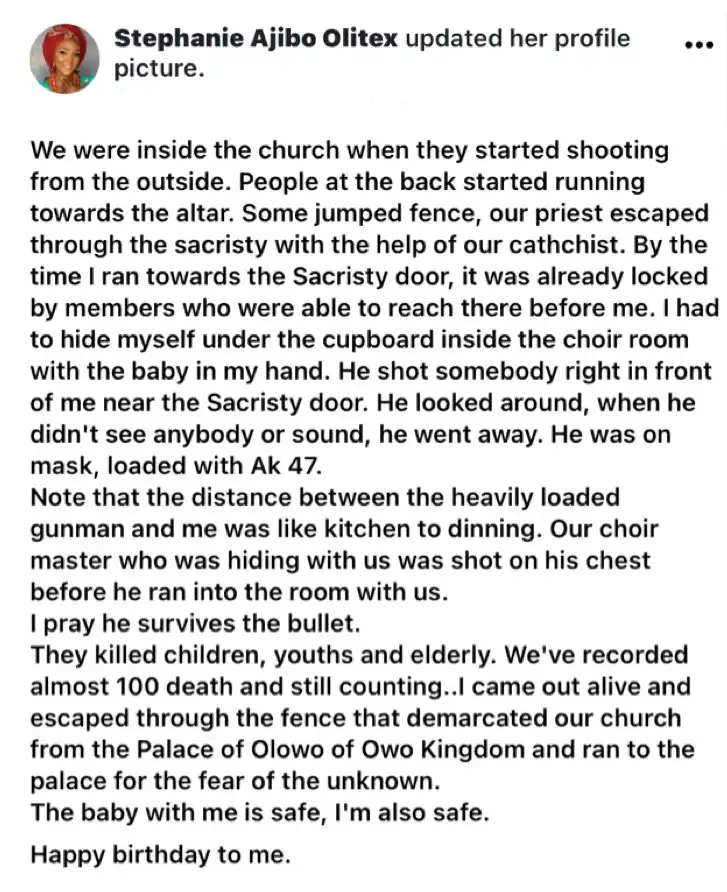Open the three-dot post options menu
The height and width of the screenshot is (892, 727).
click(699, 45)
